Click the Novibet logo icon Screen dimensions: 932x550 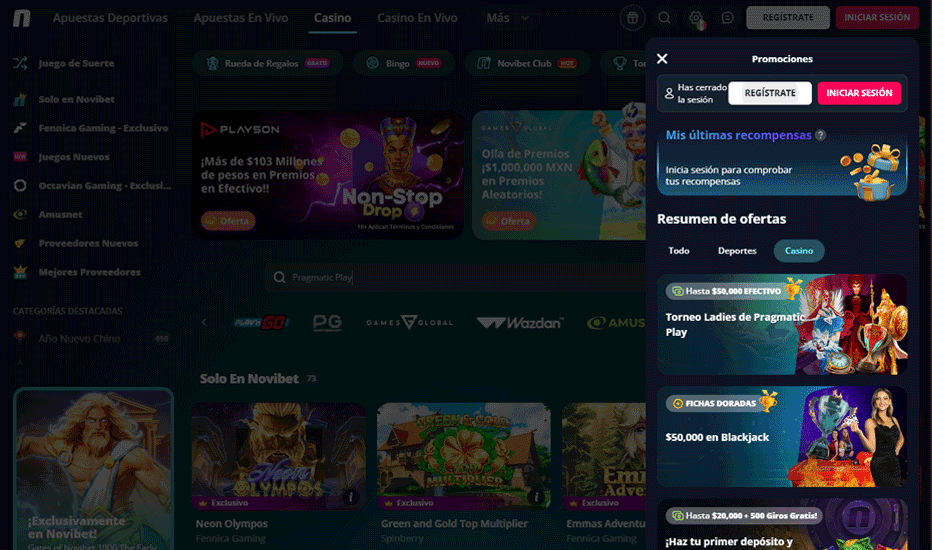coord(21,18)
